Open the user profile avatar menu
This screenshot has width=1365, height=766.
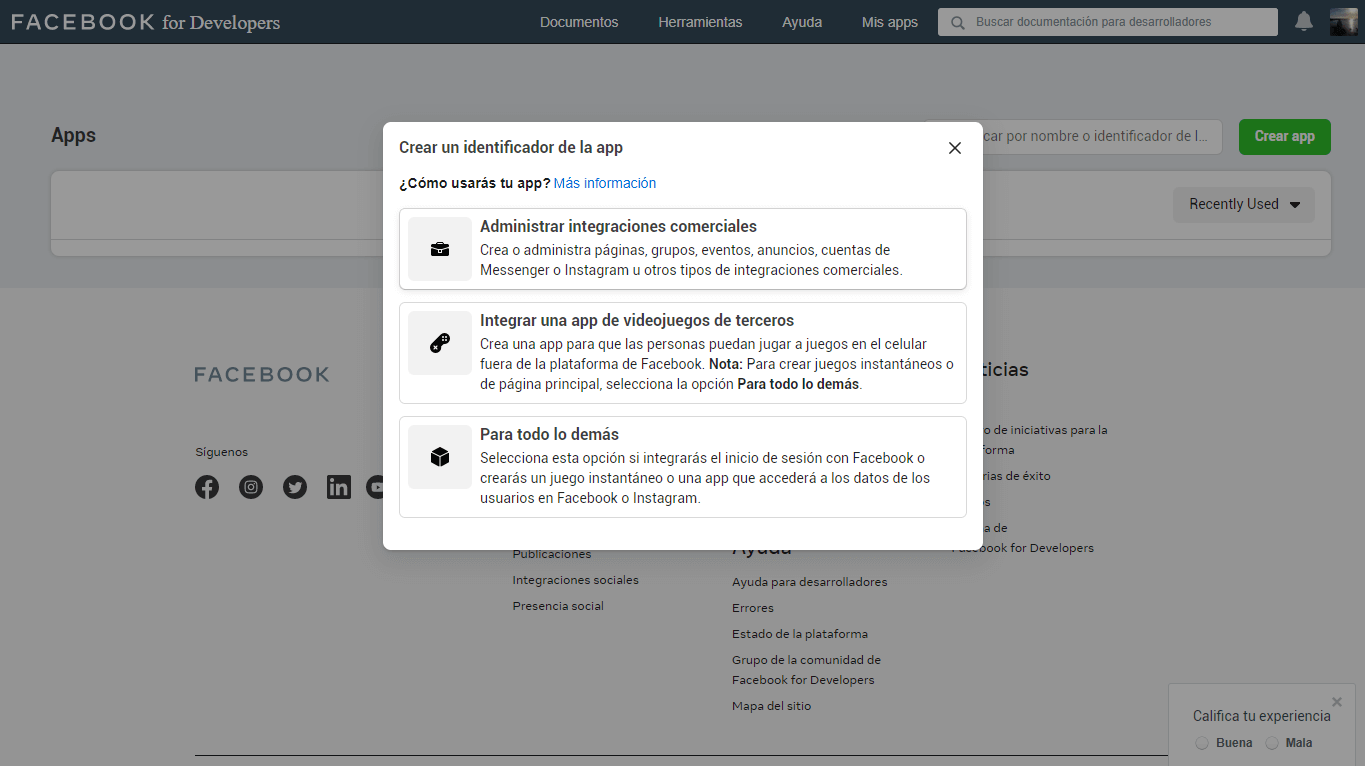tap(1343, 21)
